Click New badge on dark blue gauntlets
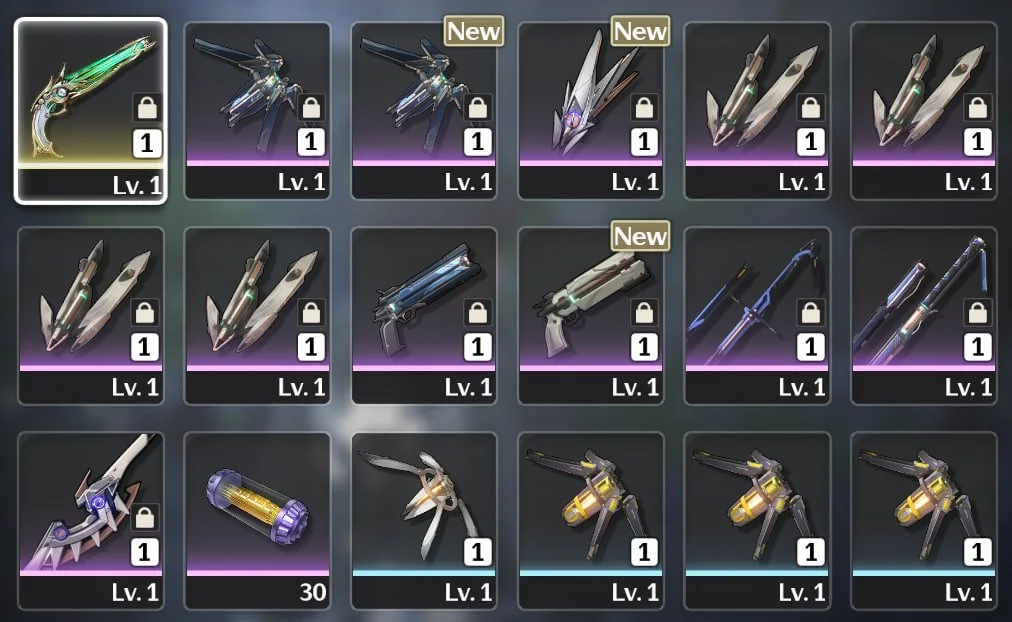 (x=474, y=31)
